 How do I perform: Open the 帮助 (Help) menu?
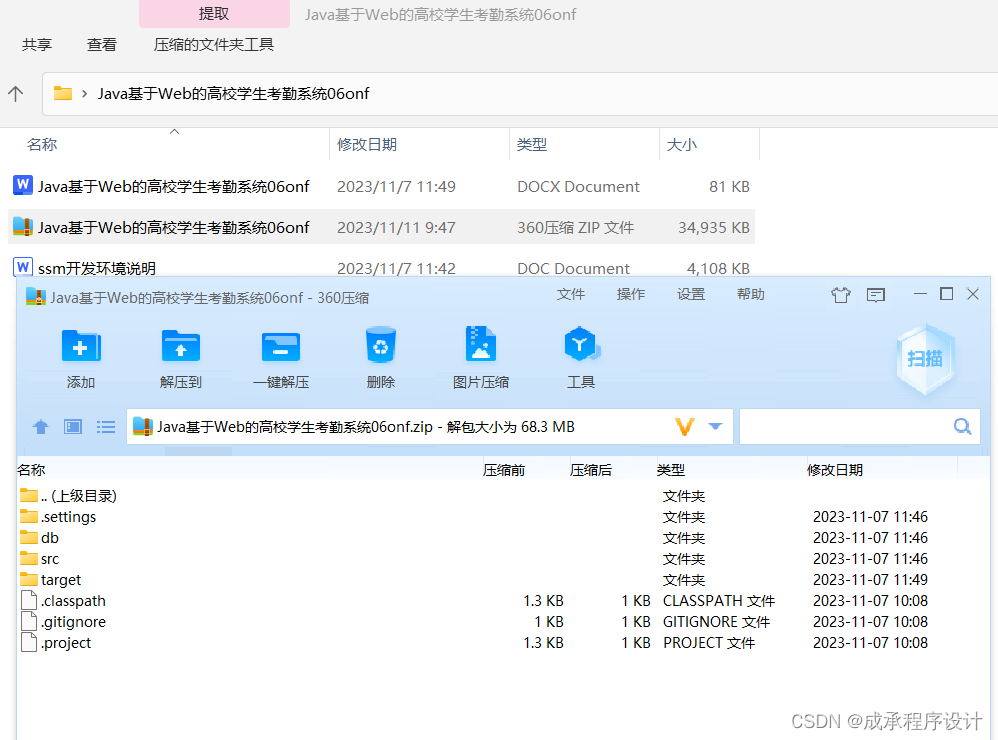(x=750, y=294)
